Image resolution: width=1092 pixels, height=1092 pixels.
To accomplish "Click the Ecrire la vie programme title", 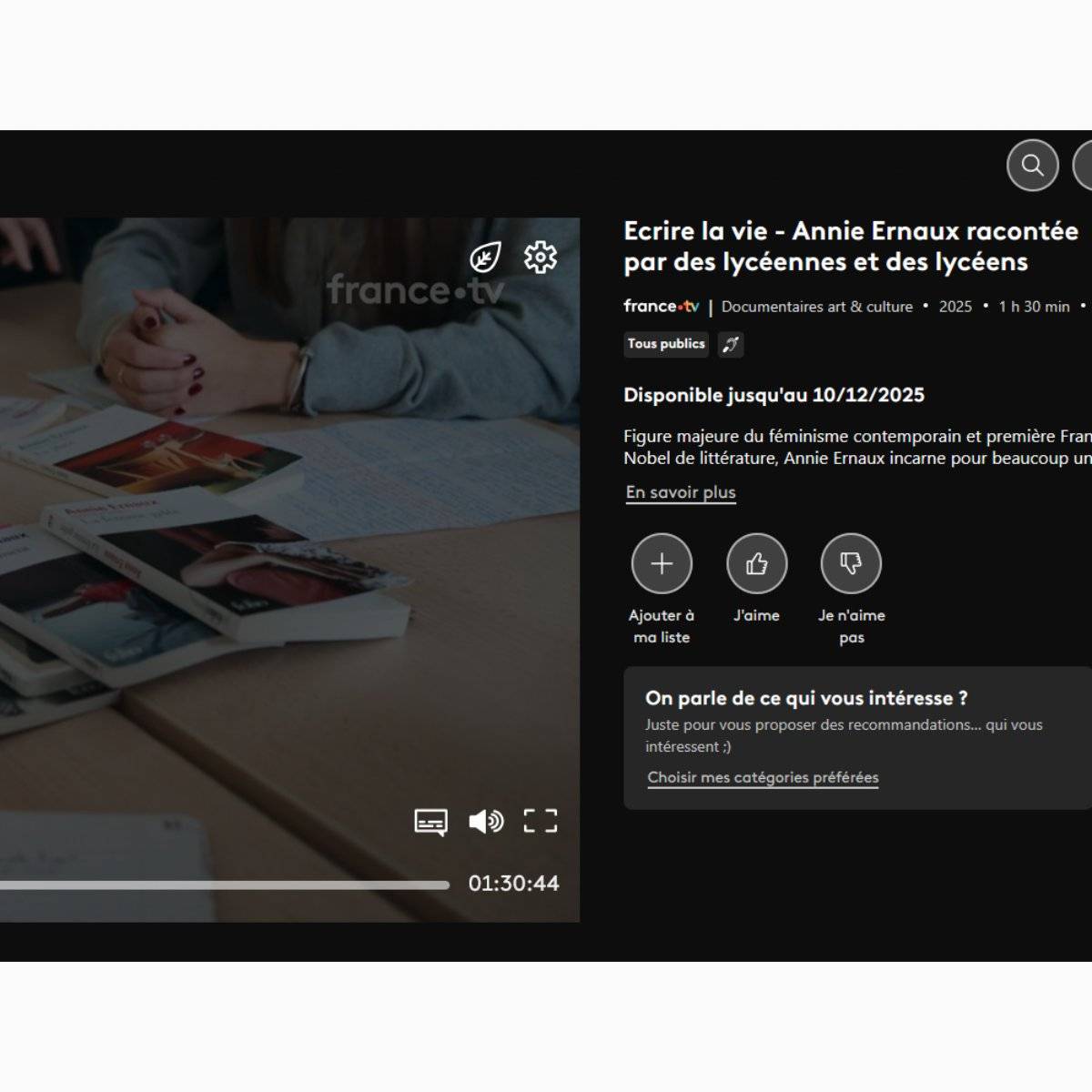I will coord(850,247).
